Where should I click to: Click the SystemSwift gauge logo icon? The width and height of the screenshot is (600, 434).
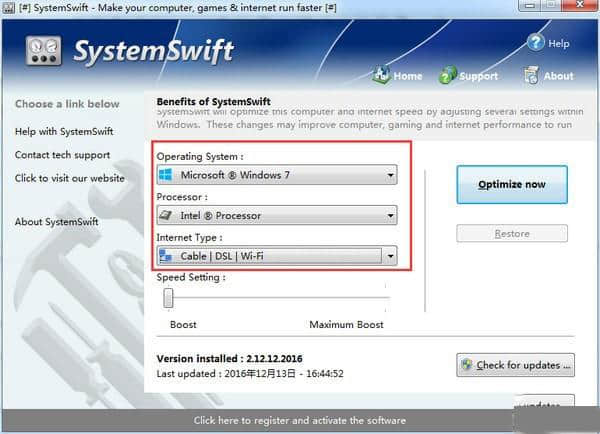coord(43,51)
